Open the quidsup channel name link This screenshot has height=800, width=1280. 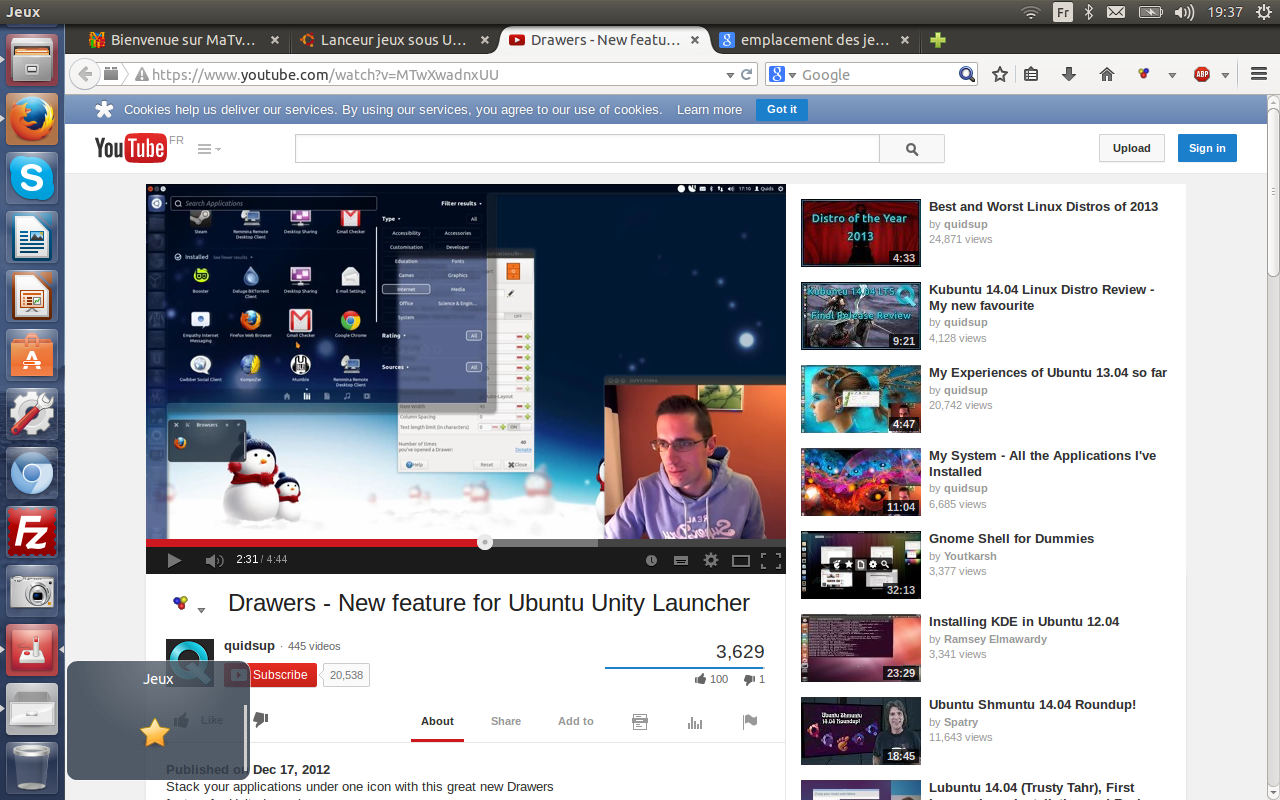pos(249,646)
